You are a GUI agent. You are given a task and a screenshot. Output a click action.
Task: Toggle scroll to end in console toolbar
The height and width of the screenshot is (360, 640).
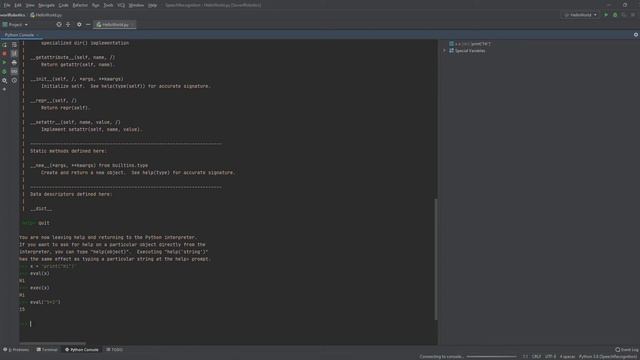pyautogui.click(x=14, y=53)
